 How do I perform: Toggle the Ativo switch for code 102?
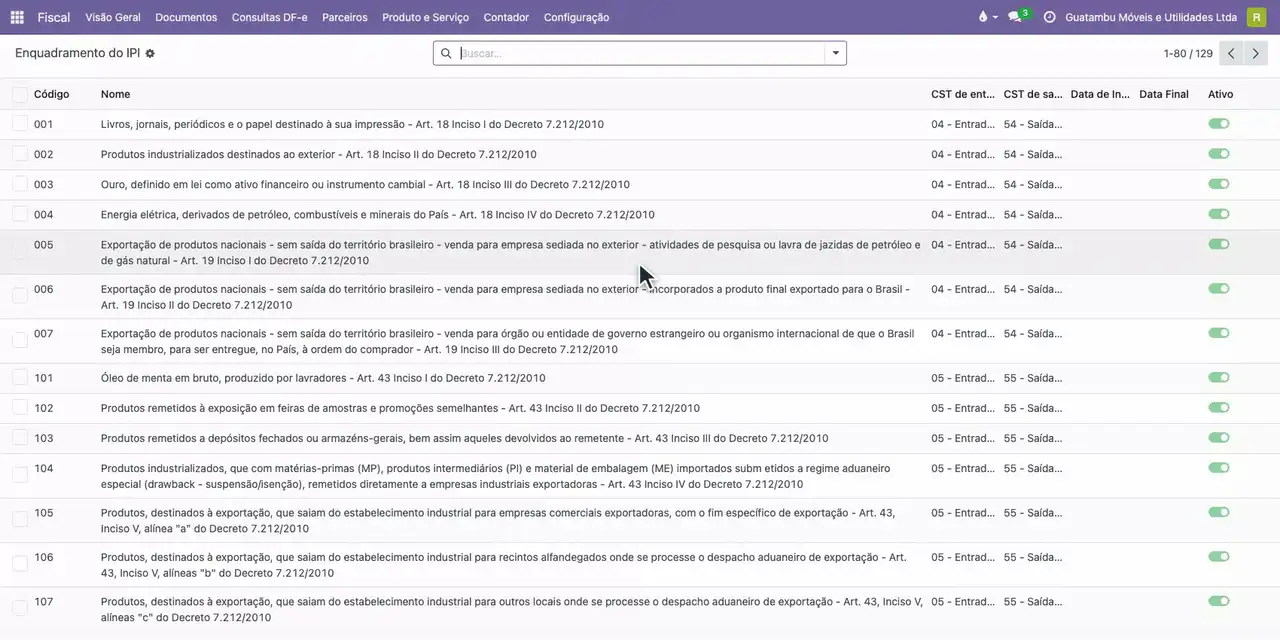[1218, 408]
